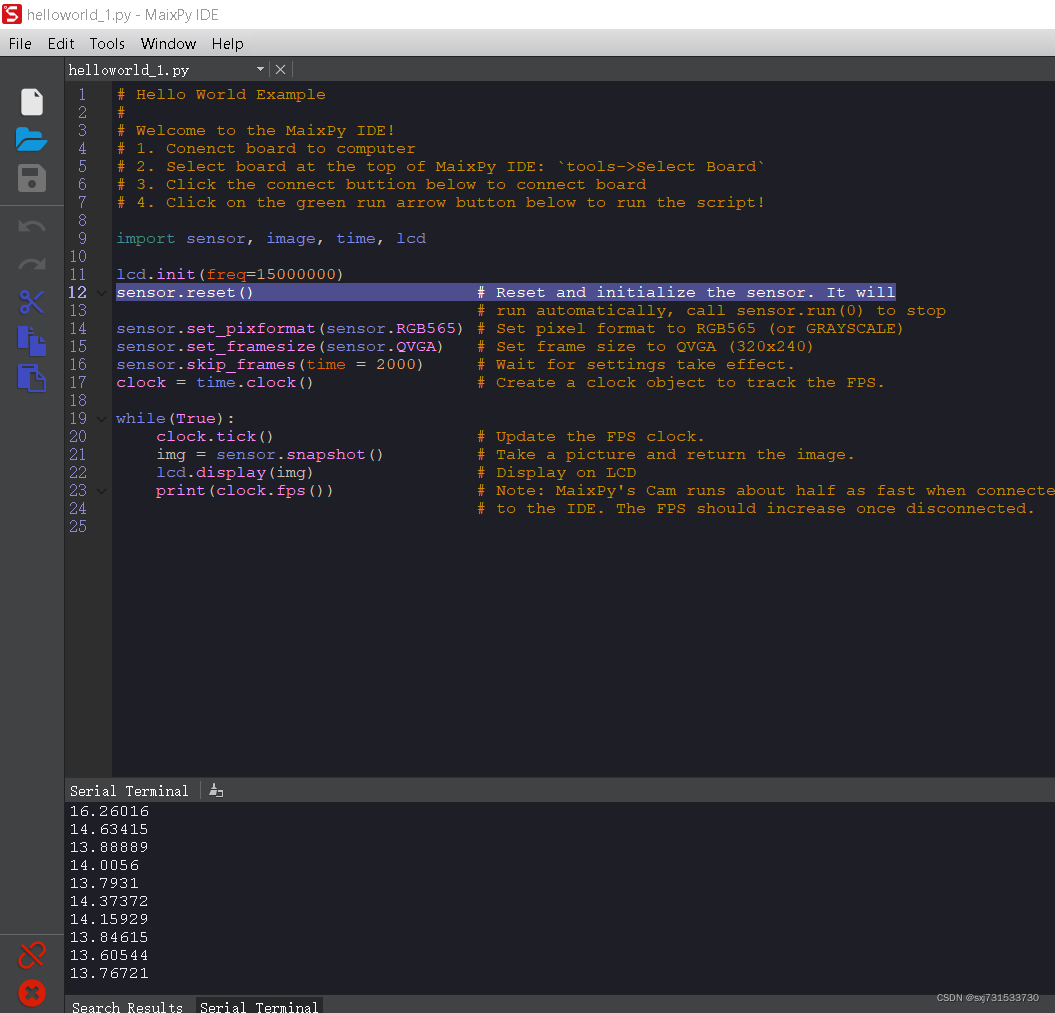Click terminal output value 16.26016
1055x1013 pixels.
coord(109,812)
